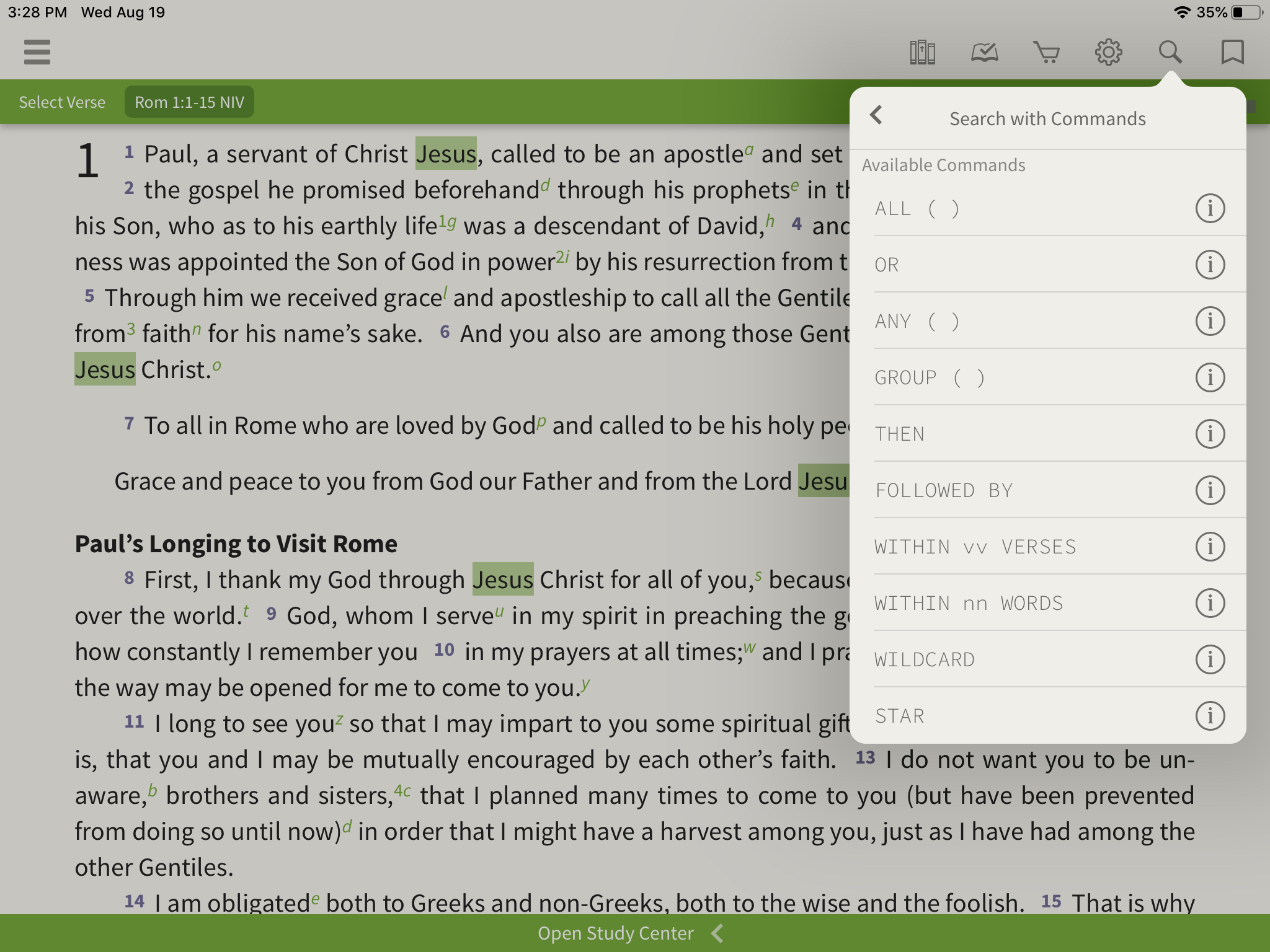The image size is (1270, 952).
Task: Open footnote y after come to you
Action: click(585, 685)
